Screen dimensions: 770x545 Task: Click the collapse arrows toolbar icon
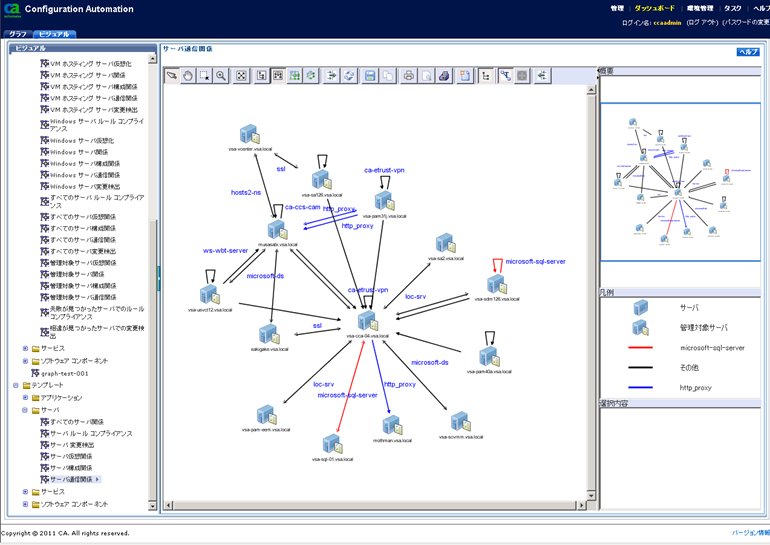coord(542,76)
